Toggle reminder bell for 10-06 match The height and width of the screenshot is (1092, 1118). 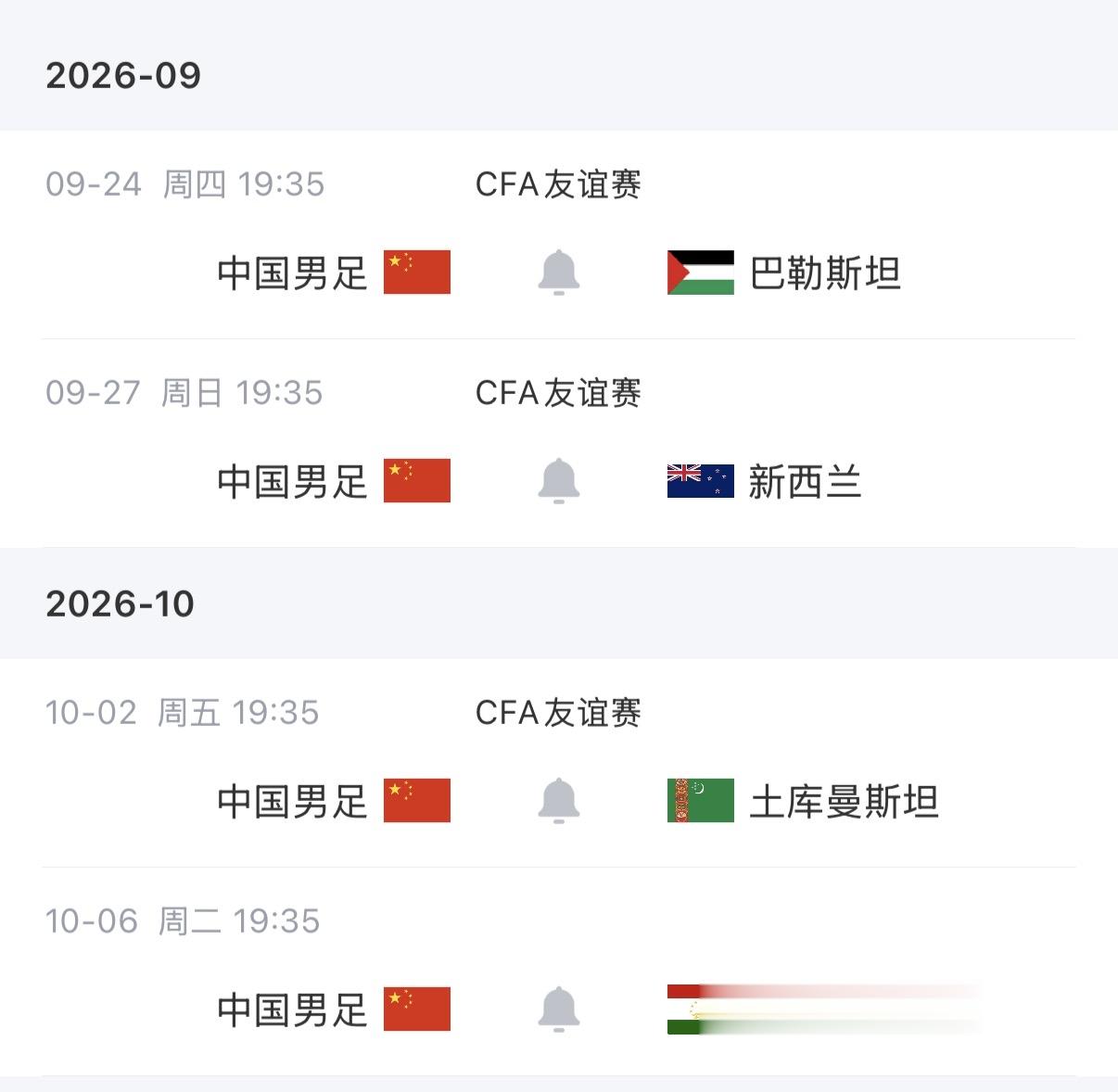tap(559, 1009)
